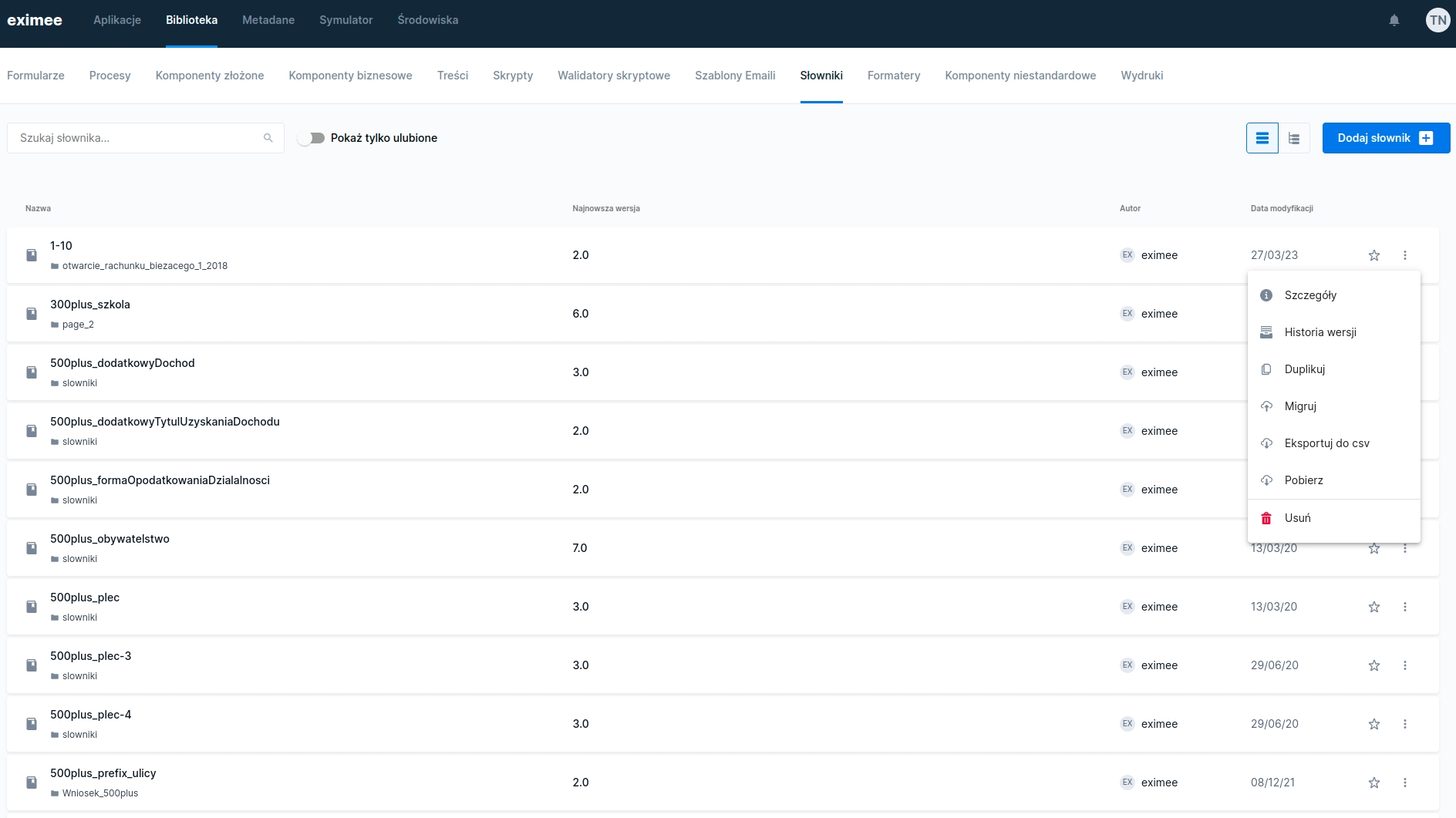The height and width of the screenshot is (818, 1456).
Task: Open the 500plus_obywatelstwo dictionary
Action: pyautogui.click(x=110, y=539)
